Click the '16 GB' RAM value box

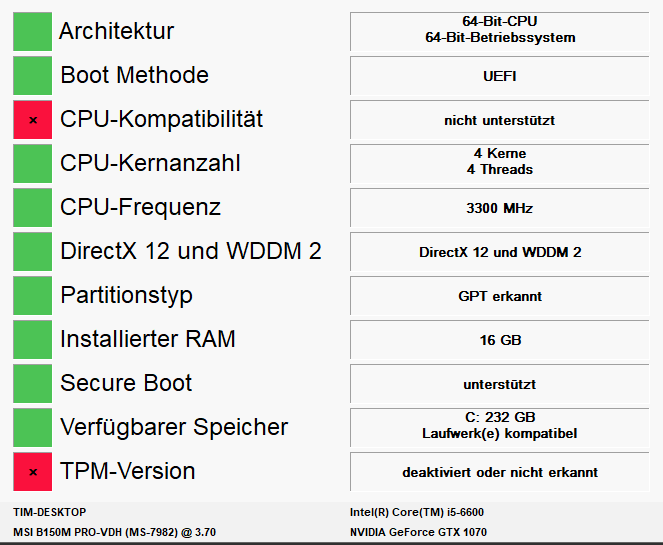click(499, 340)
